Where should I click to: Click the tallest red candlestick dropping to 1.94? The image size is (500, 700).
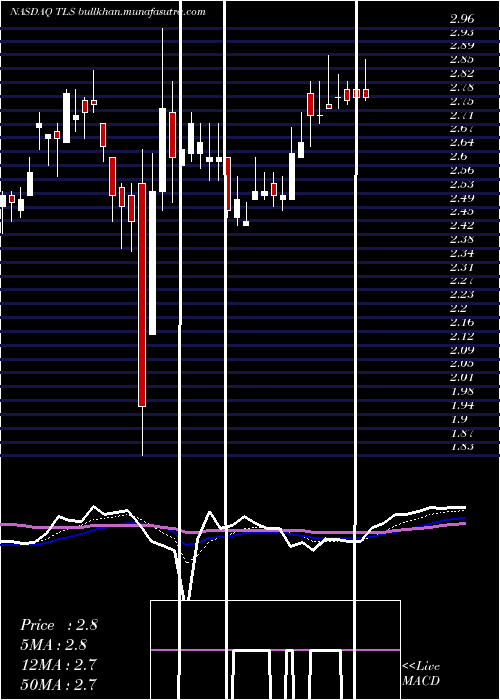pyautogui.click(x=142, y=295)
